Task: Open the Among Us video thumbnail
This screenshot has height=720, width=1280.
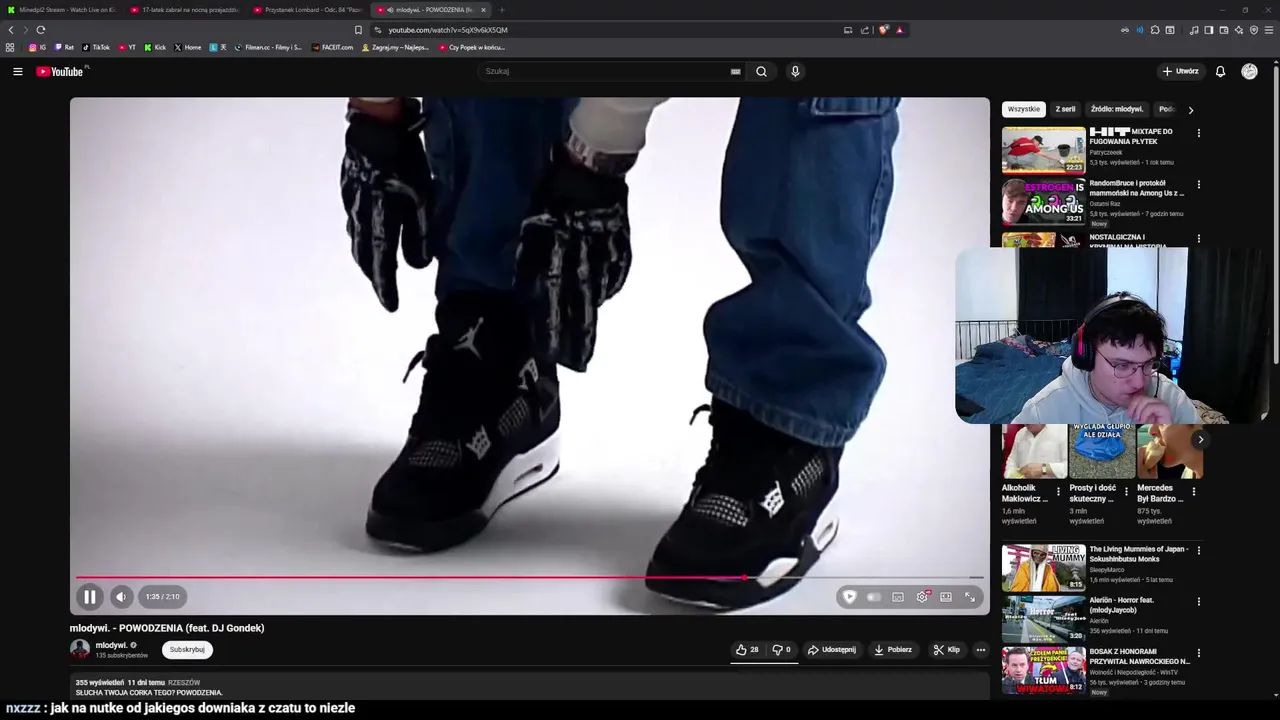Action: pos(1043,202)
